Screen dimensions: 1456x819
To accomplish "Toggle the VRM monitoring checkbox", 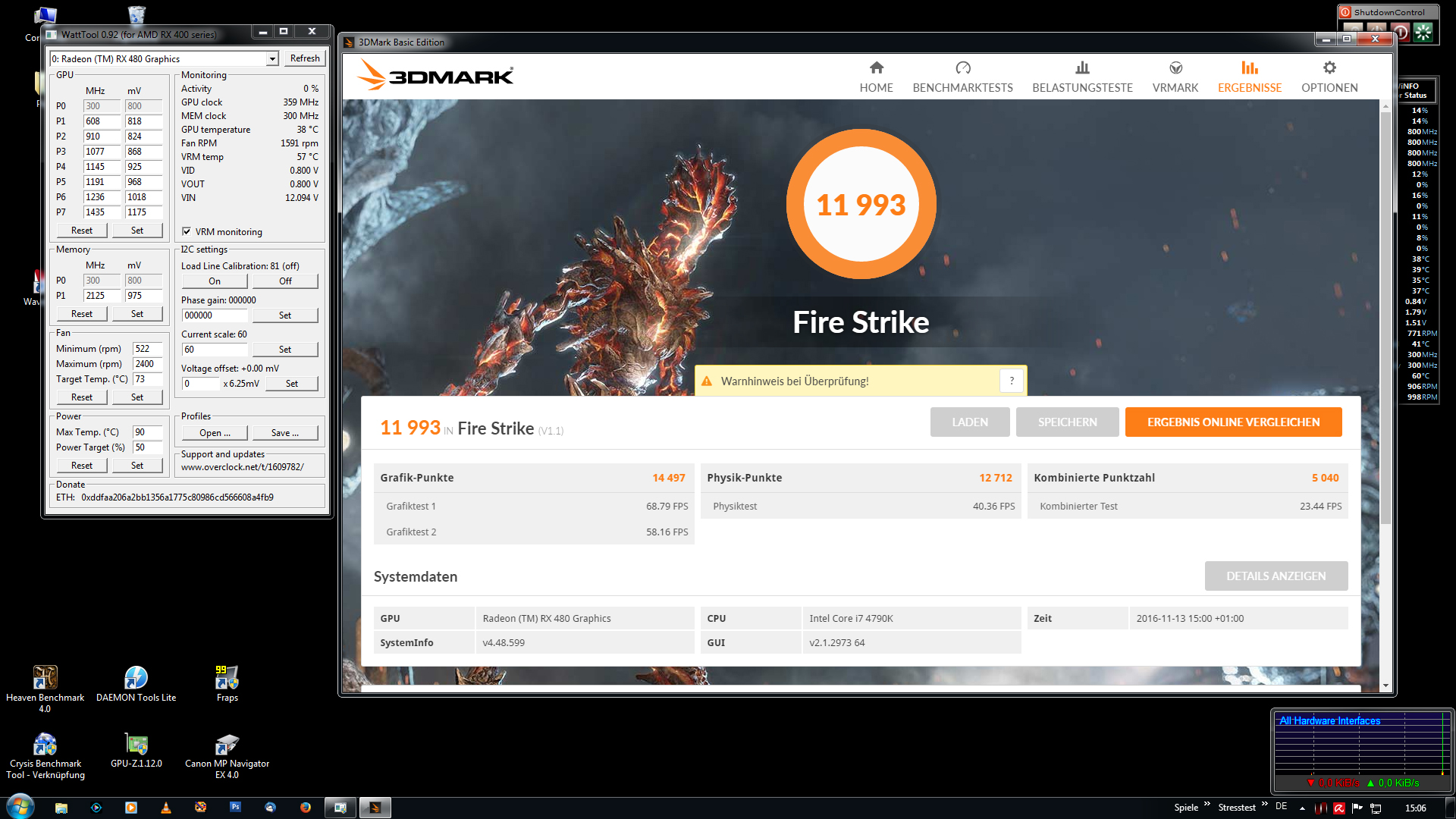I will click(187, 231).
